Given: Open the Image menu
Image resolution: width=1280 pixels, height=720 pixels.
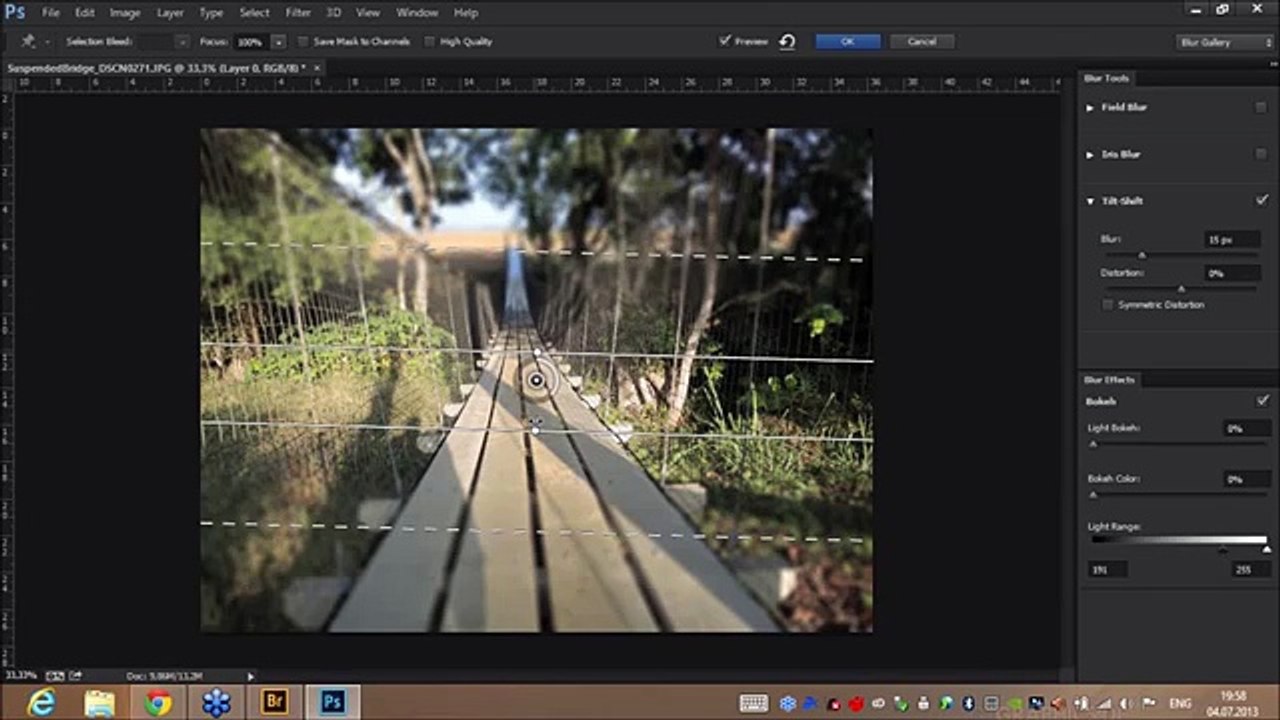Looking at the screenshot, I should (x=125, y=13).
